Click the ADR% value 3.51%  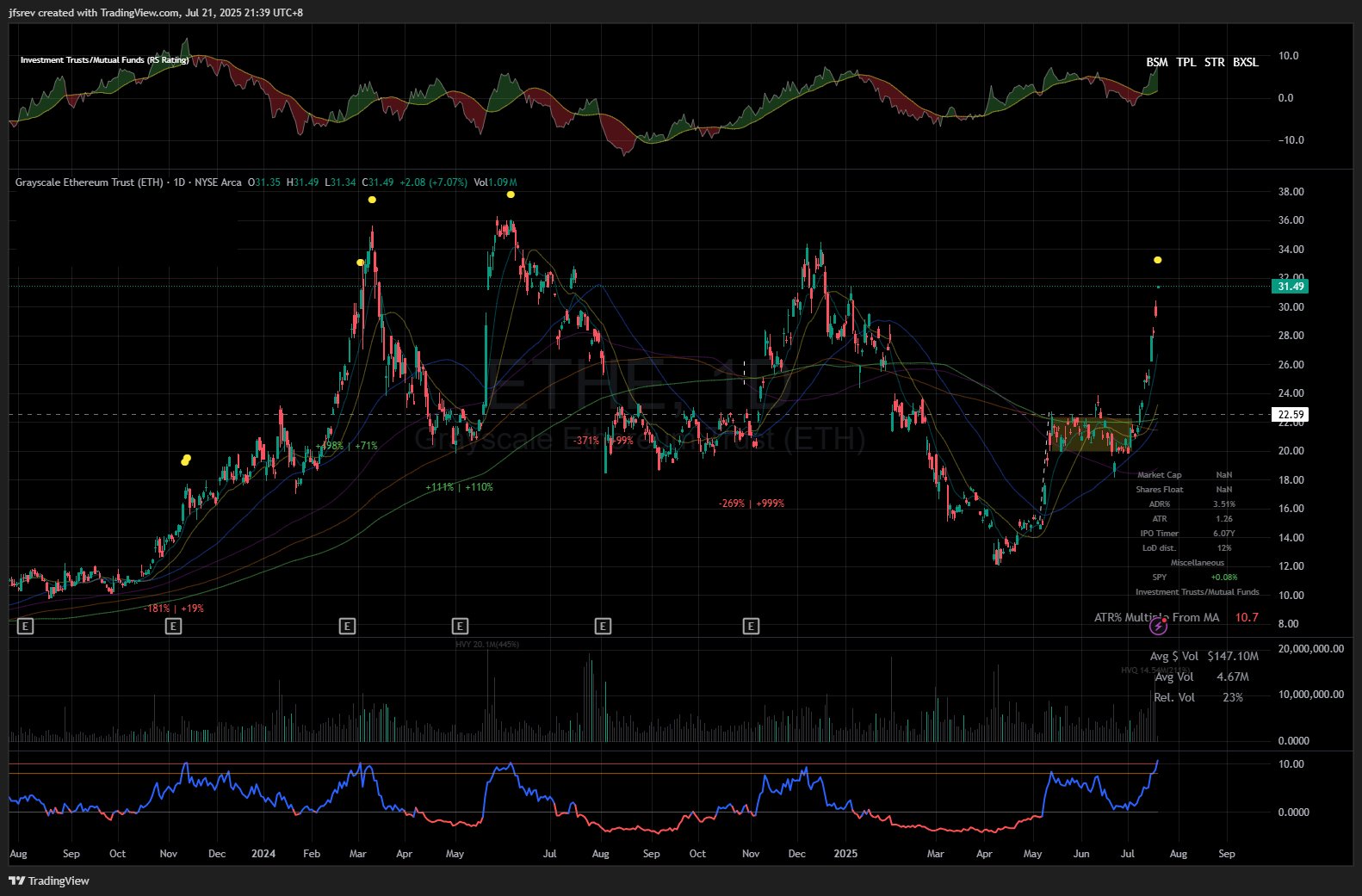coord(1223,504)
